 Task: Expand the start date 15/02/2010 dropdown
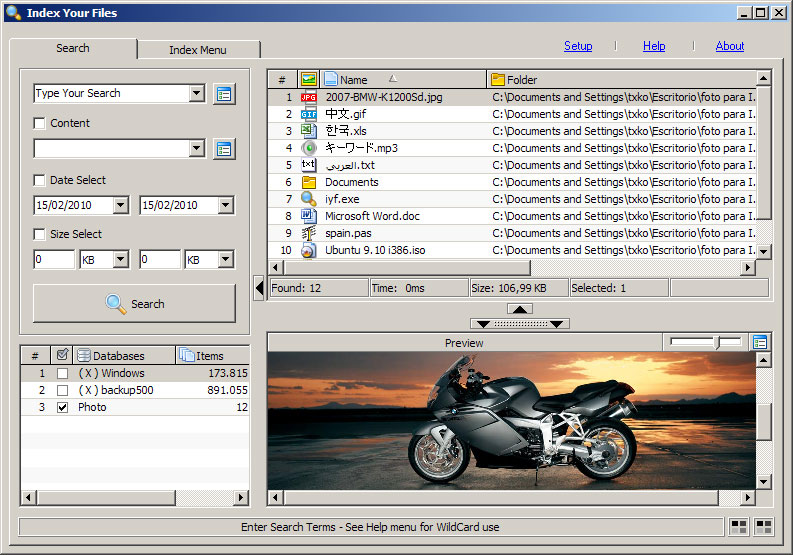[x=121, y=206]
